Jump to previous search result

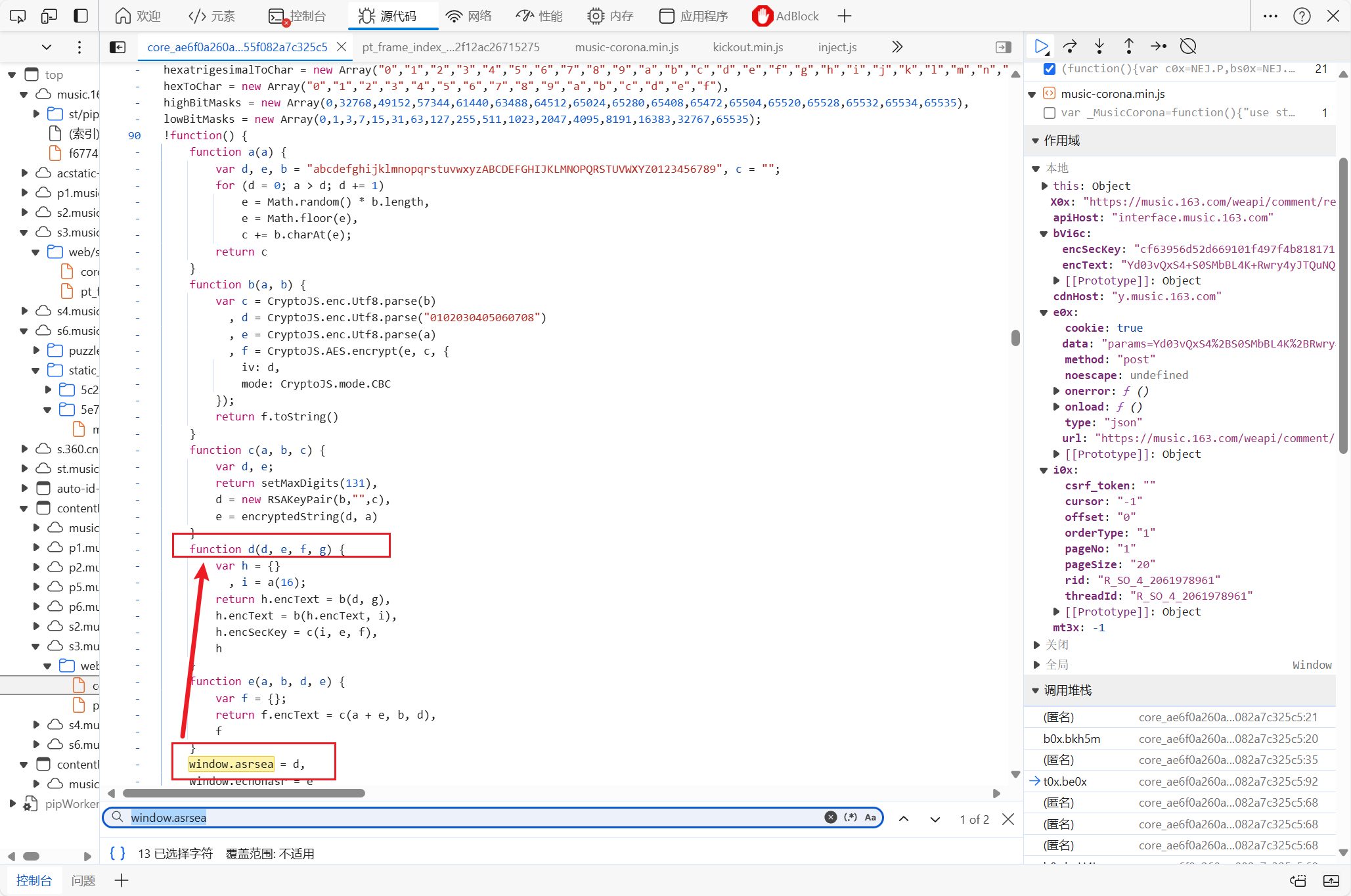click(x=904, y=819)
